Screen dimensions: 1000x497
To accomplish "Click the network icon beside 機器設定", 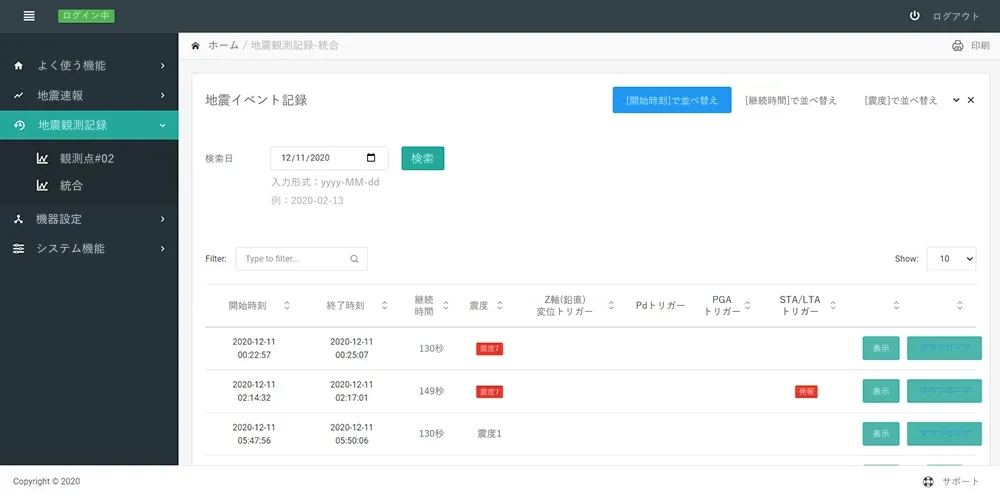I will coord(18,219).
